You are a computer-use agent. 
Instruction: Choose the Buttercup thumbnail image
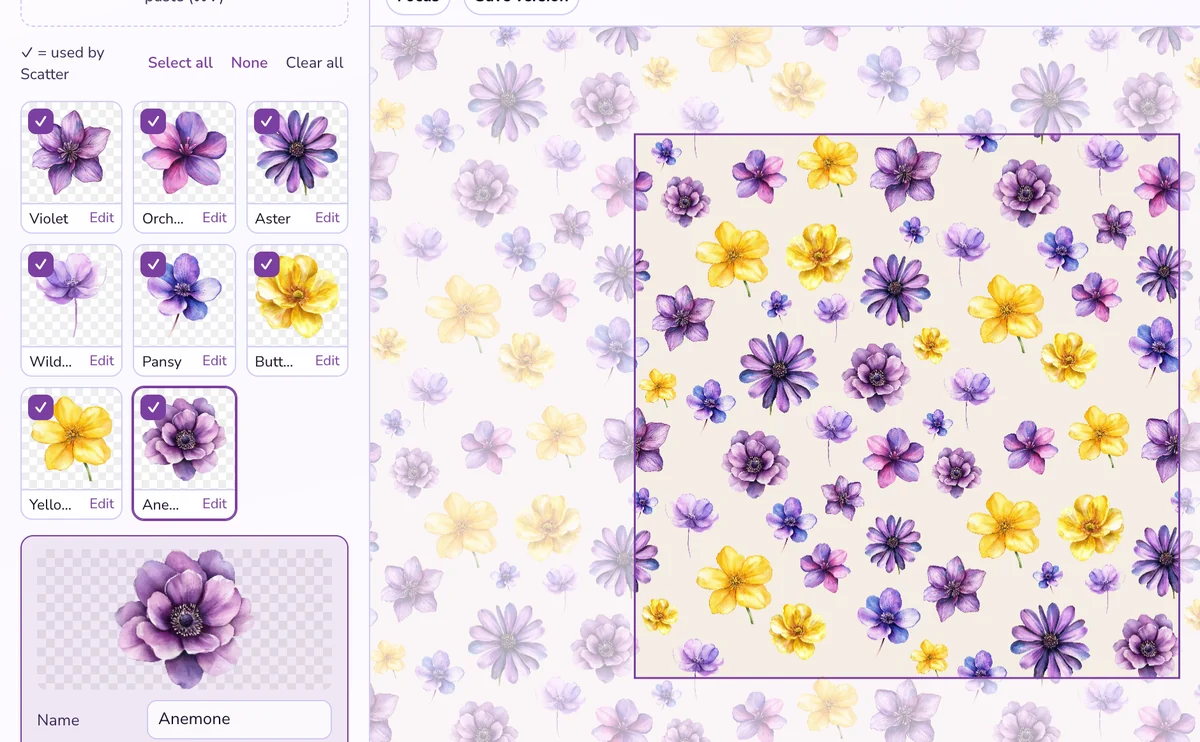(x=297, y=296)
